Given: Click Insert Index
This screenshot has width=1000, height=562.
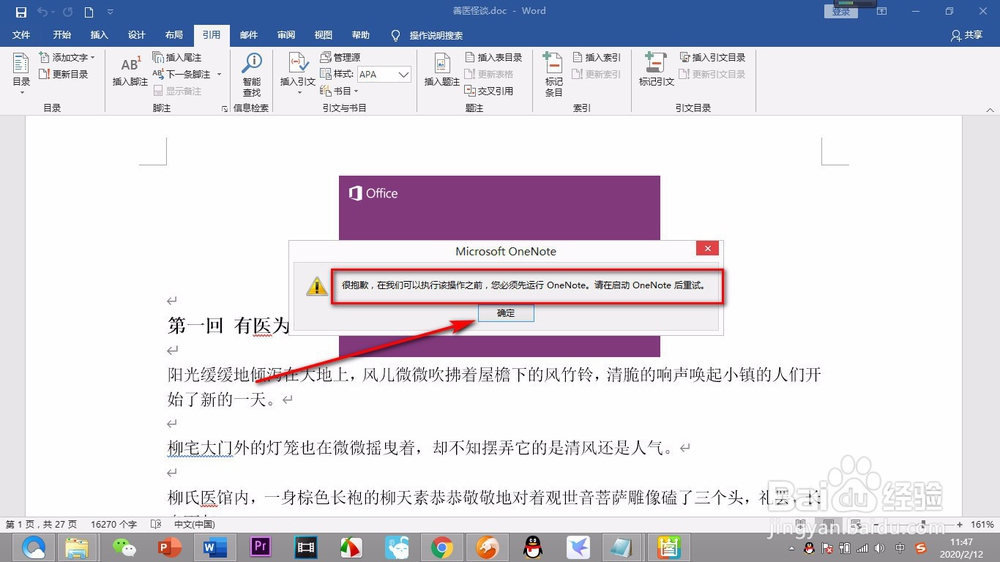Looking at the screenshot, I should (596, 57).
